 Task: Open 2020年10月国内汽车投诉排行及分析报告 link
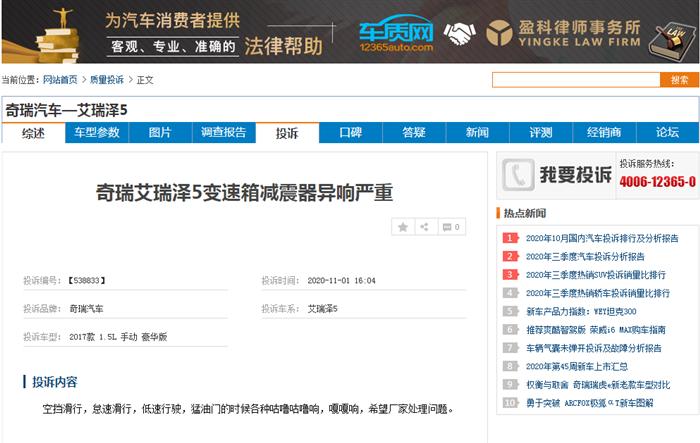coord(602,238)
